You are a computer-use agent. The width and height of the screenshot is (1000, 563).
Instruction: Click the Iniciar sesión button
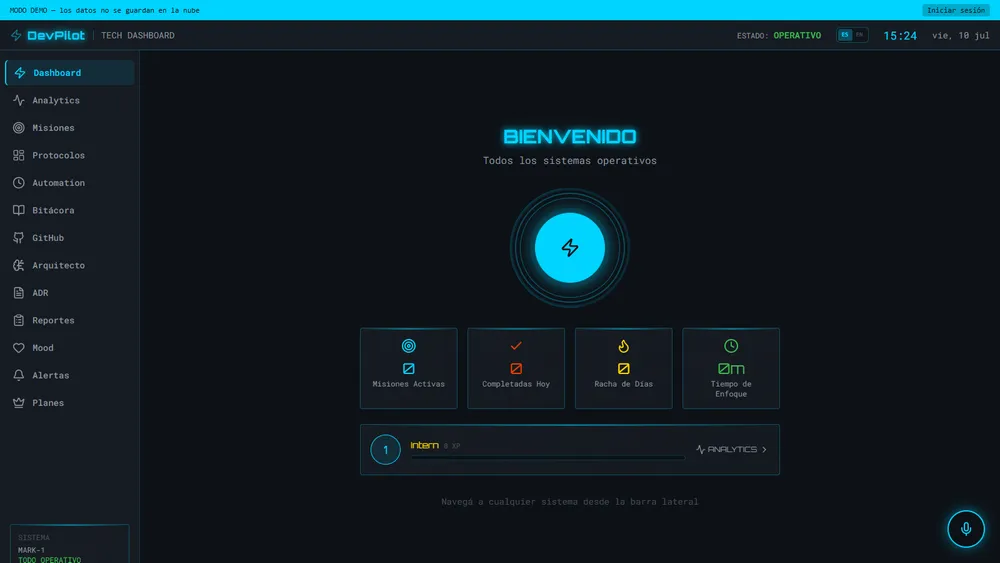[x=955, y=10]
